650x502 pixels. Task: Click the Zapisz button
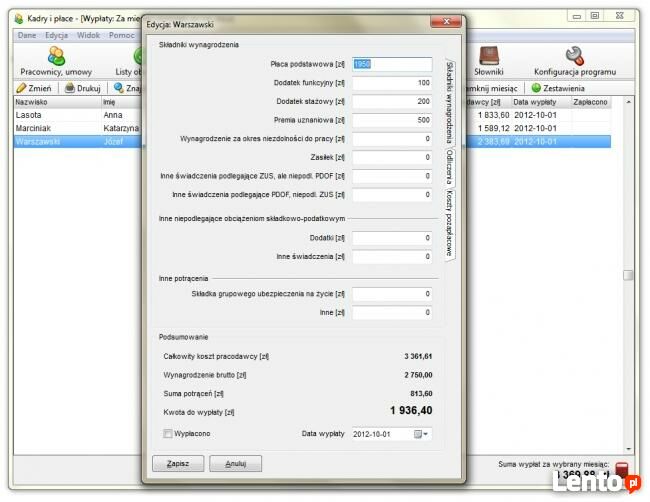[x=178, y=463]
